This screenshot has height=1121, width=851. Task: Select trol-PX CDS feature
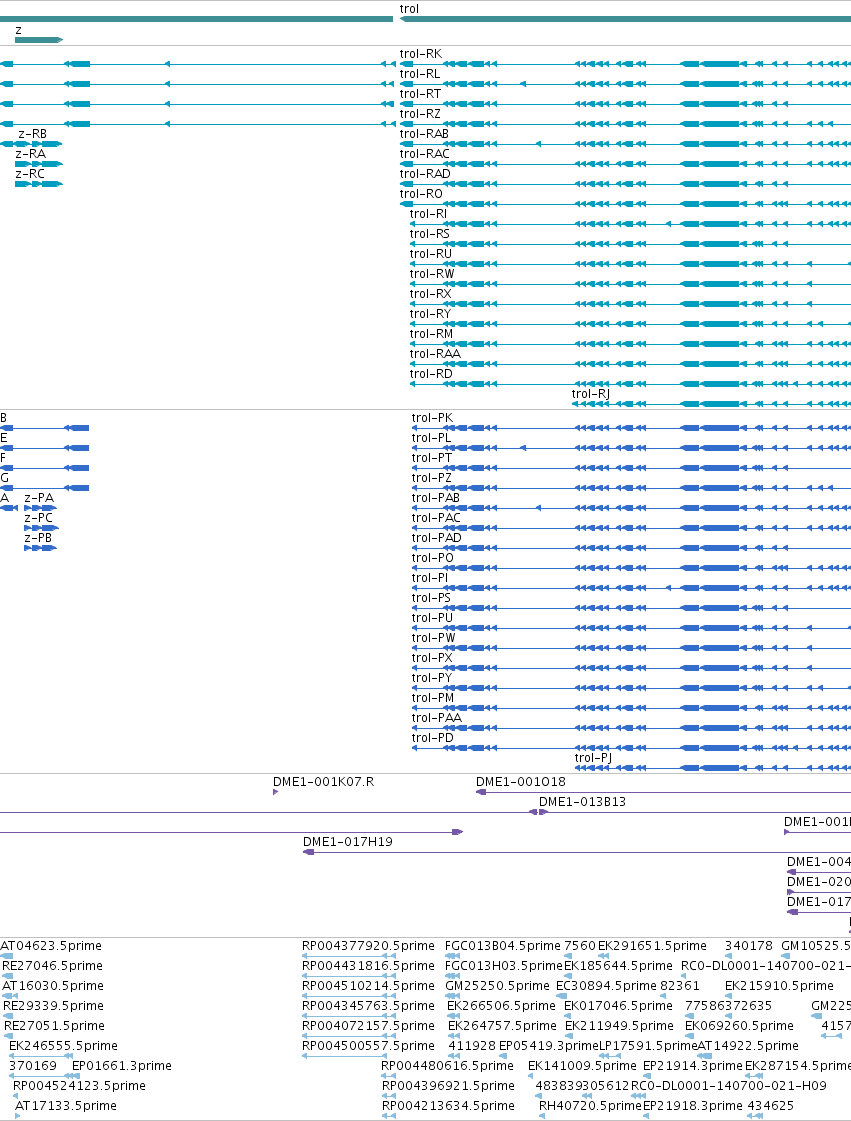coord(432,658)
